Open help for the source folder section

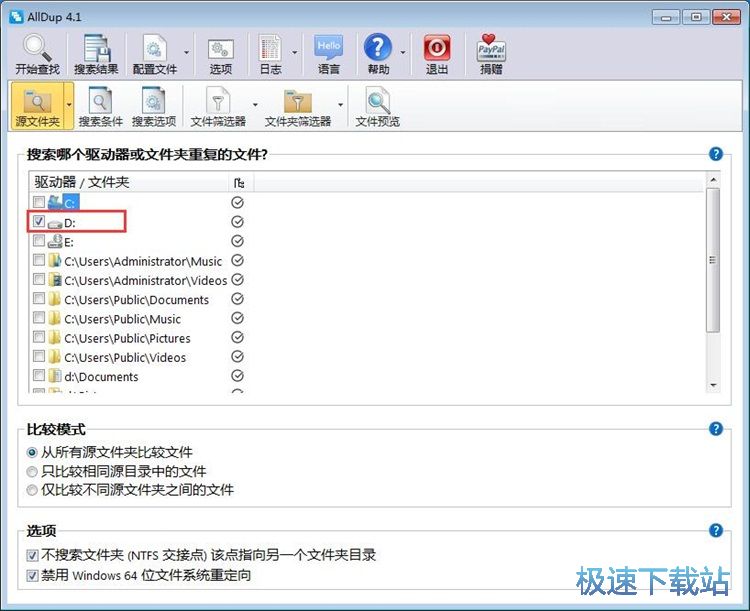(716, 154)
